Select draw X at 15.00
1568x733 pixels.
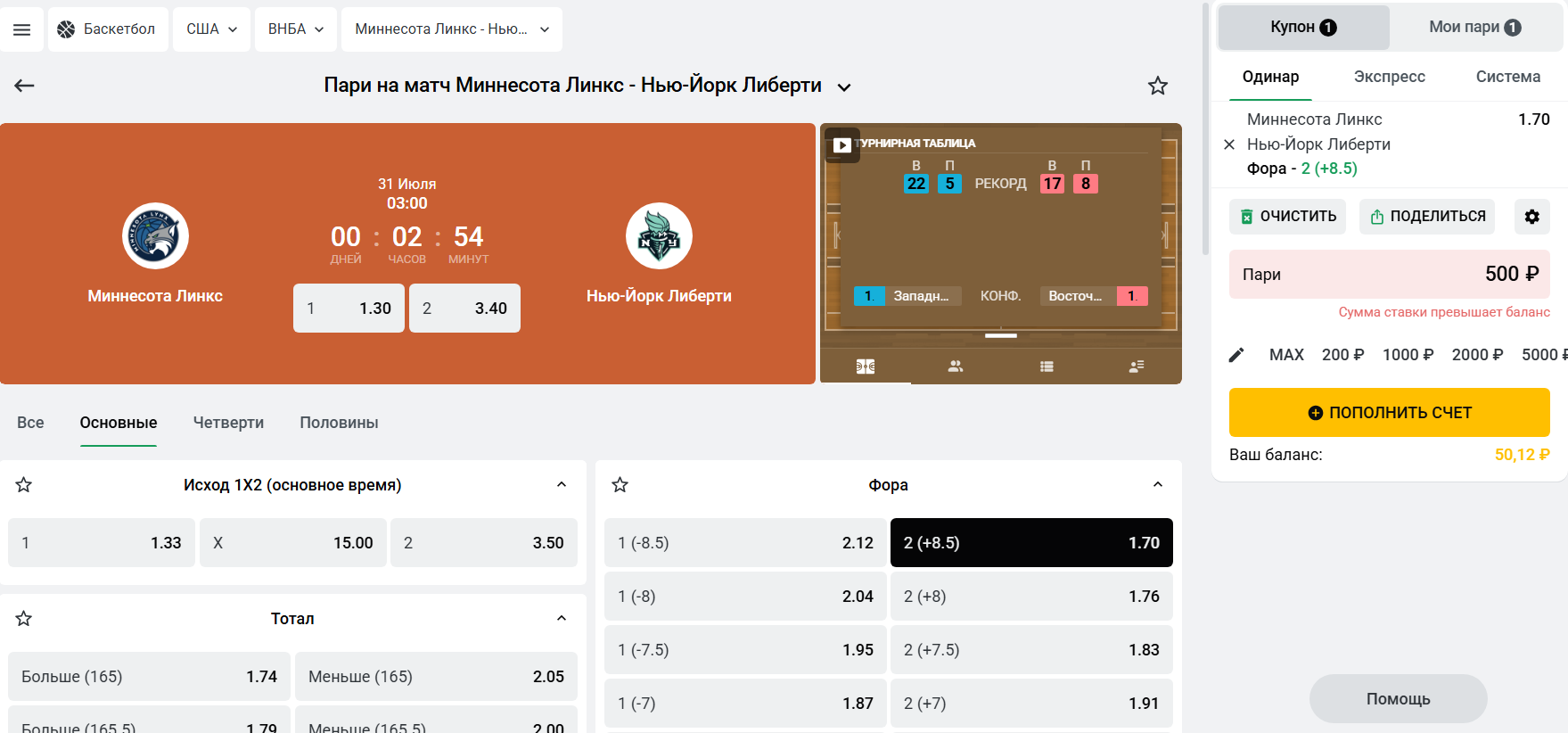pos(293,543)
